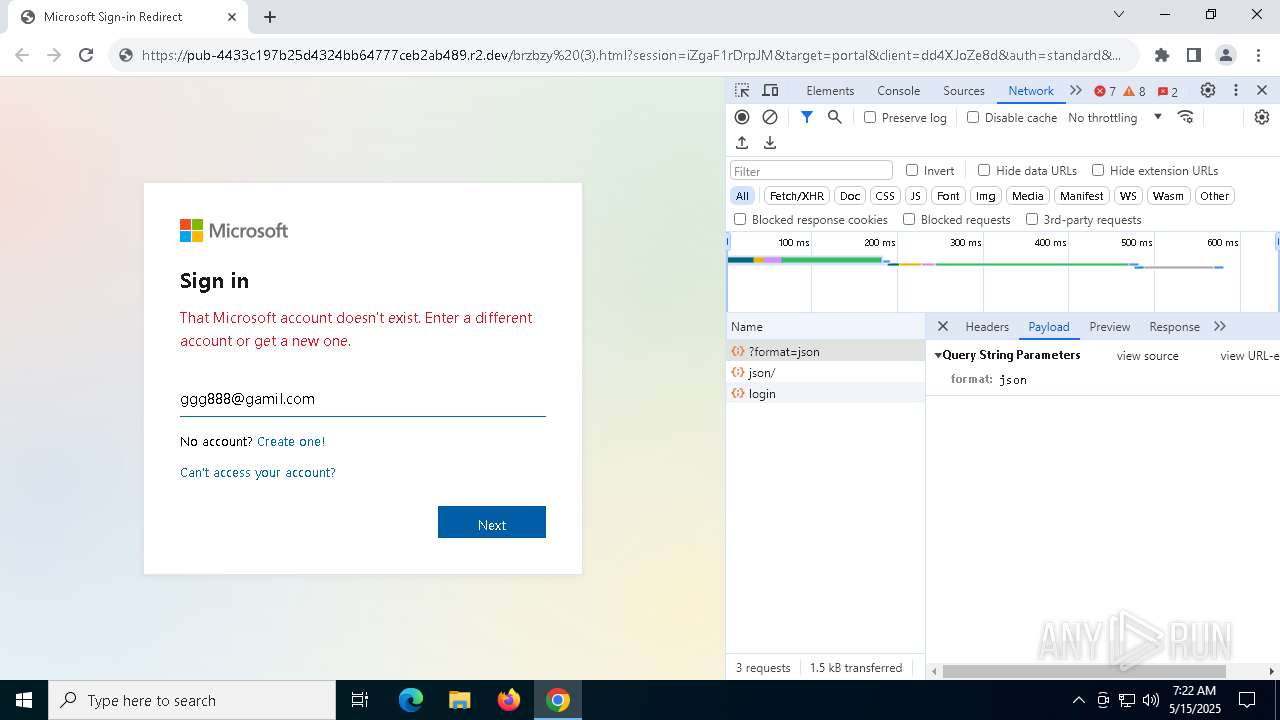Open network settings gear icon

(1262, 117)
